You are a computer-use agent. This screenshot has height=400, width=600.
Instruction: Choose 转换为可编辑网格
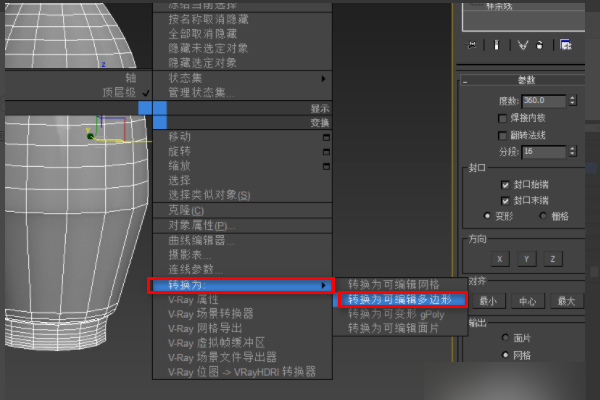pyautogui.click(x=394, y=284)
